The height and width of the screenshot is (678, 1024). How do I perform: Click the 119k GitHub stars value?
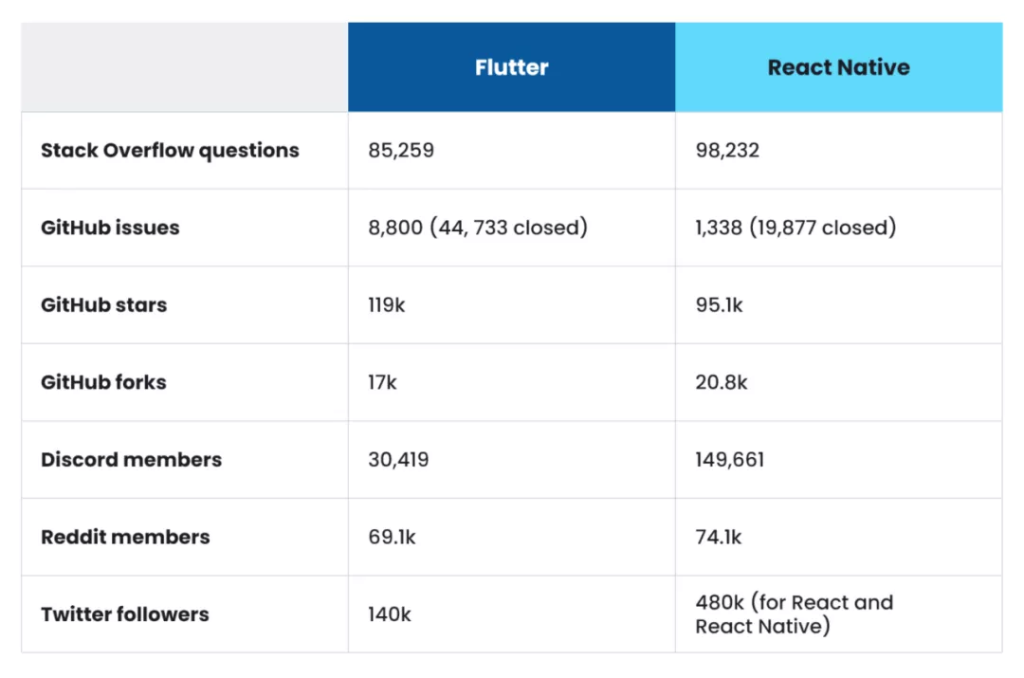387,305
